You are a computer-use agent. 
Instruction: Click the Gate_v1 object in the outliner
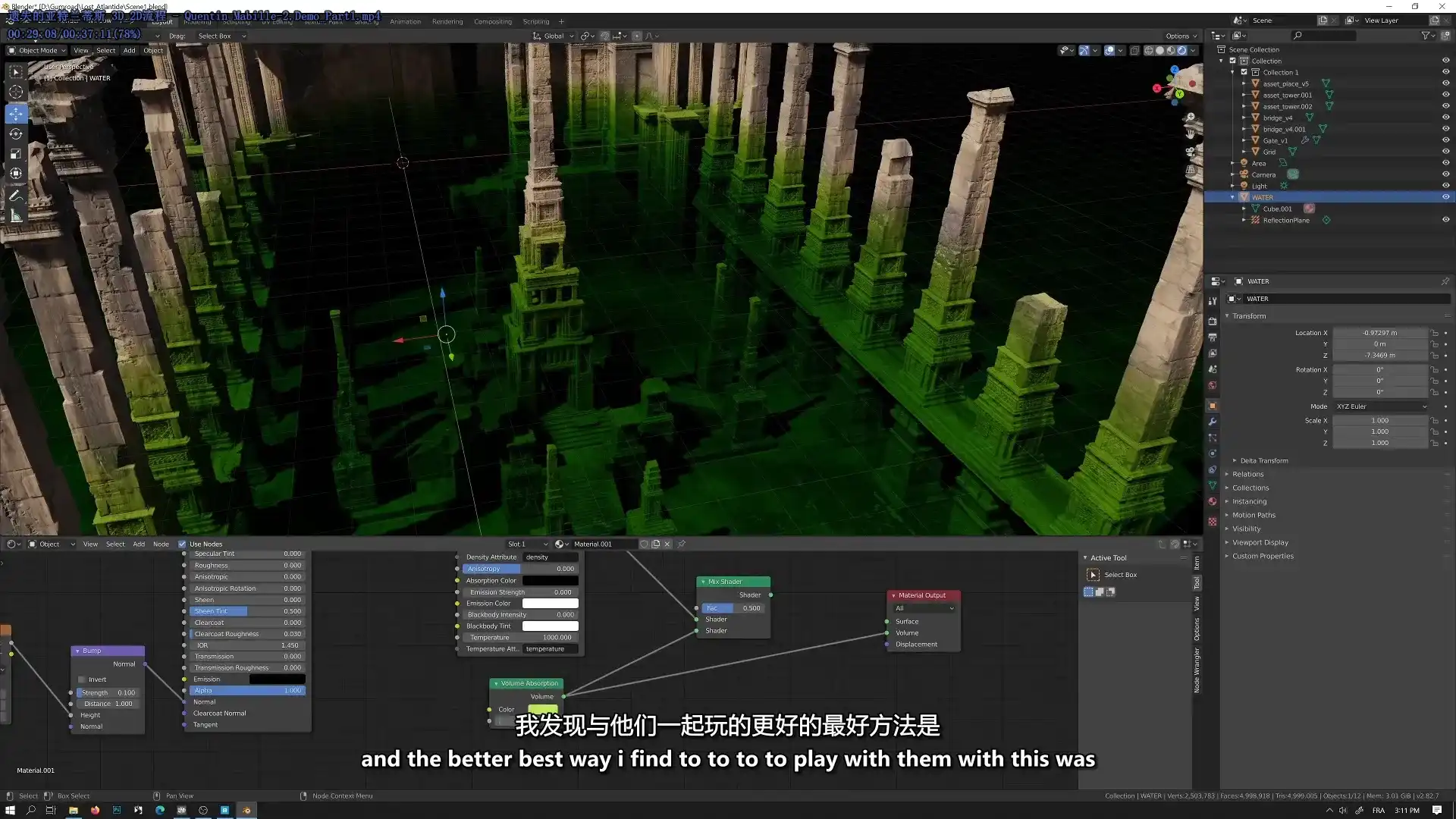(1276, 140)
